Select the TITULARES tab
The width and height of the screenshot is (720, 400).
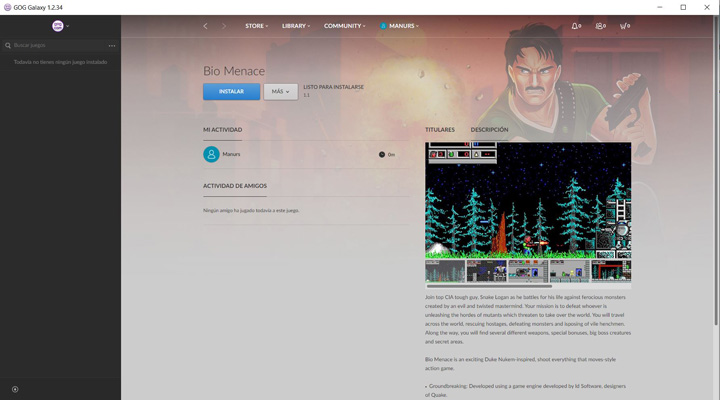[439, 130]
